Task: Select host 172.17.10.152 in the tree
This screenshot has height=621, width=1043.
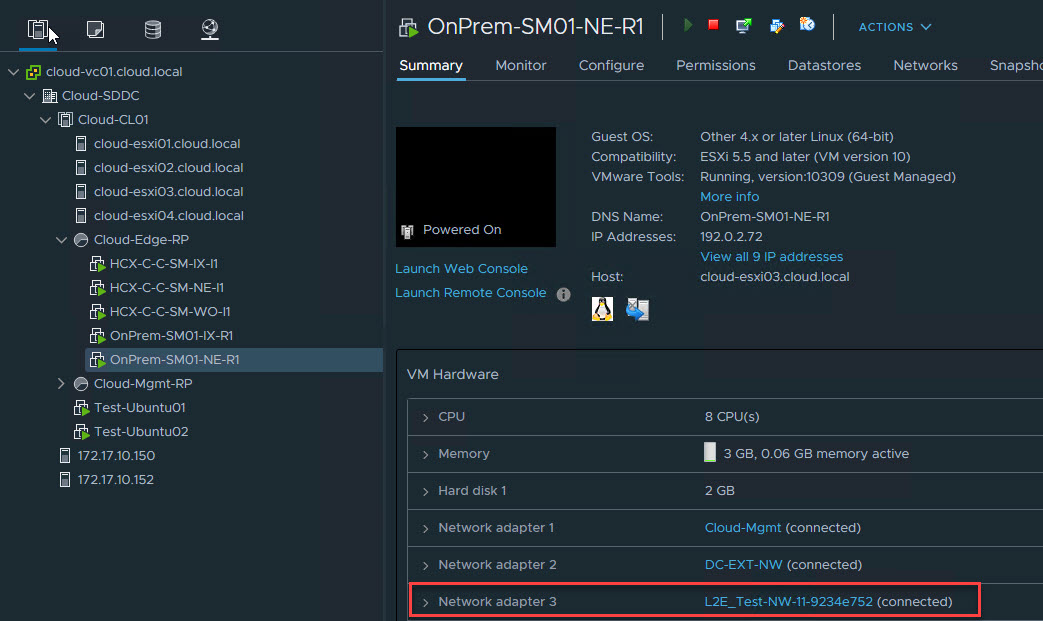Action: (x=116, y=479)
